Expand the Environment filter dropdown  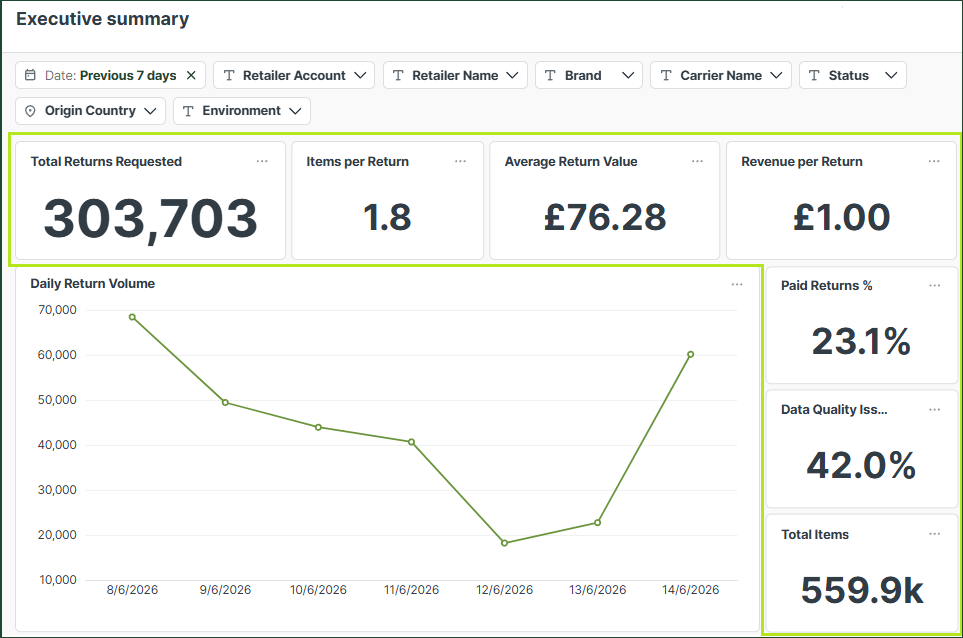(241, 111)
